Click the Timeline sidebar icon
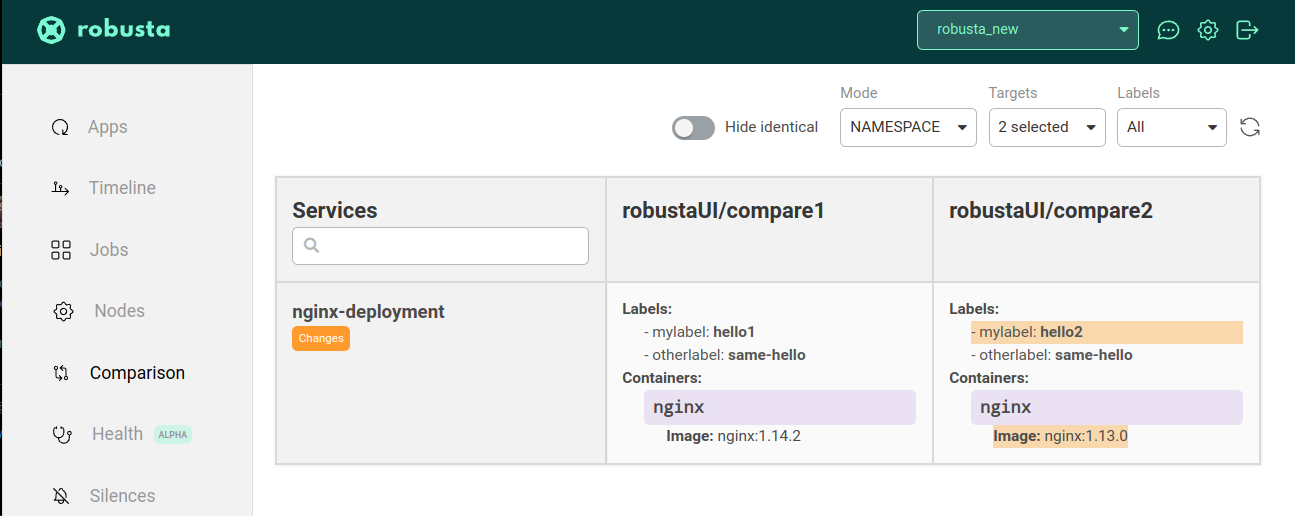Viewport: 1295px width, 516px height. tap(60, 188)
